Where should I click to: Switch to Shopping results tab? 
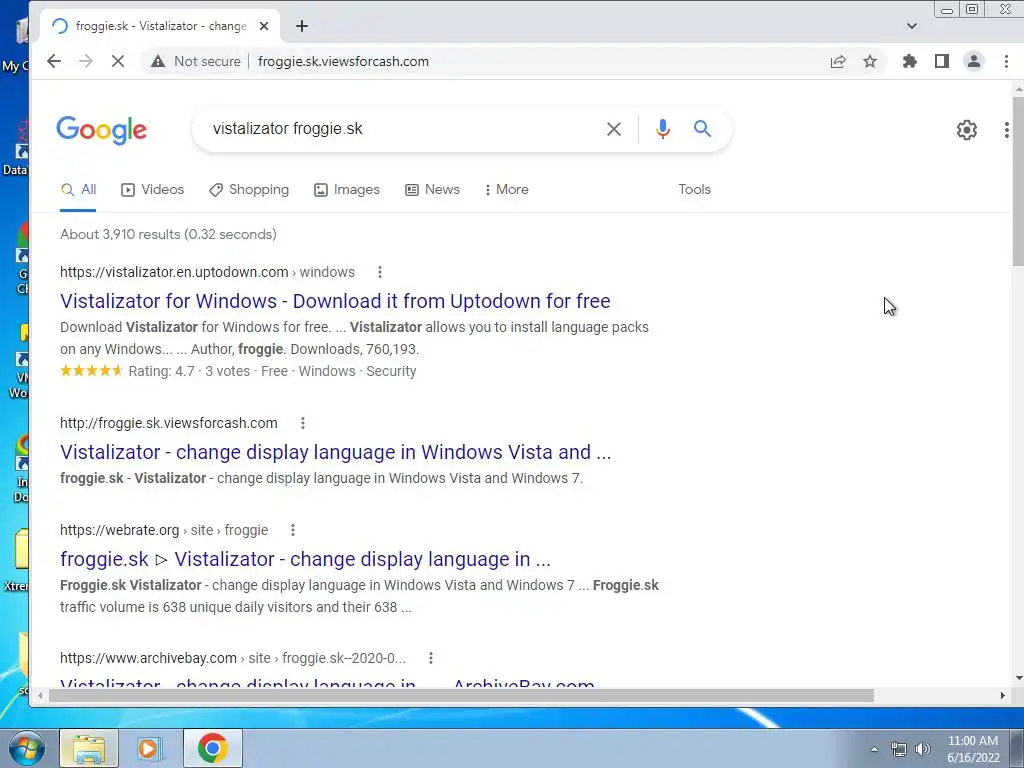[249, 189]
